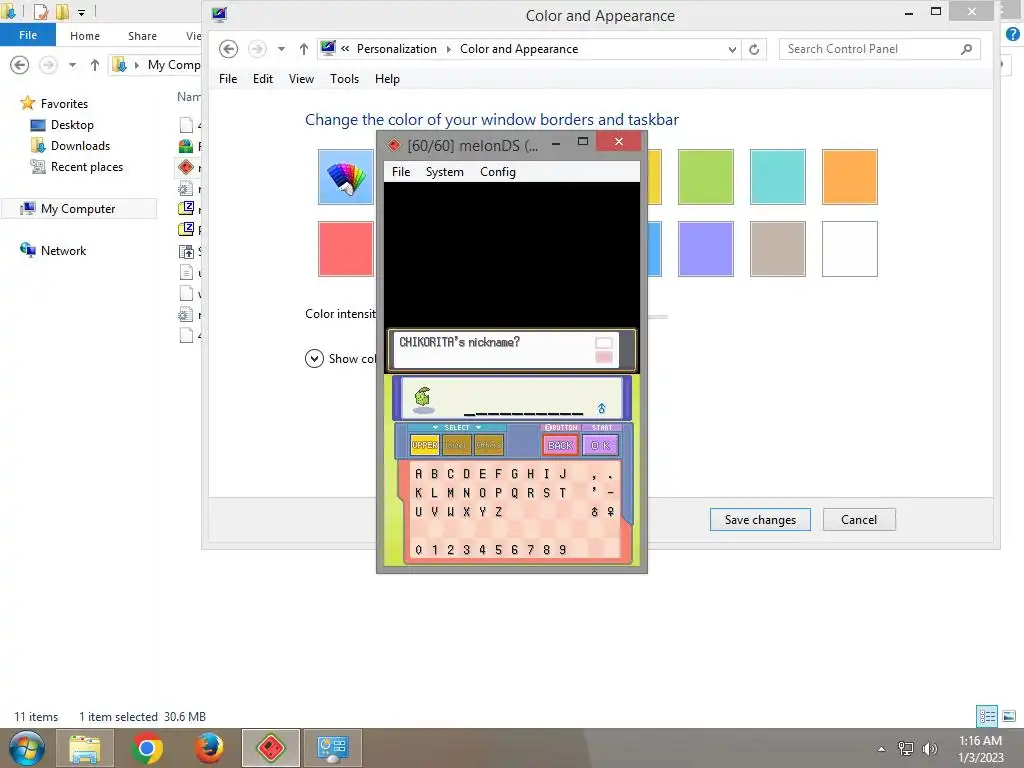1024x768 pixels.
Task: Open the melonDS Config menu
Action: tap(498, 172)
